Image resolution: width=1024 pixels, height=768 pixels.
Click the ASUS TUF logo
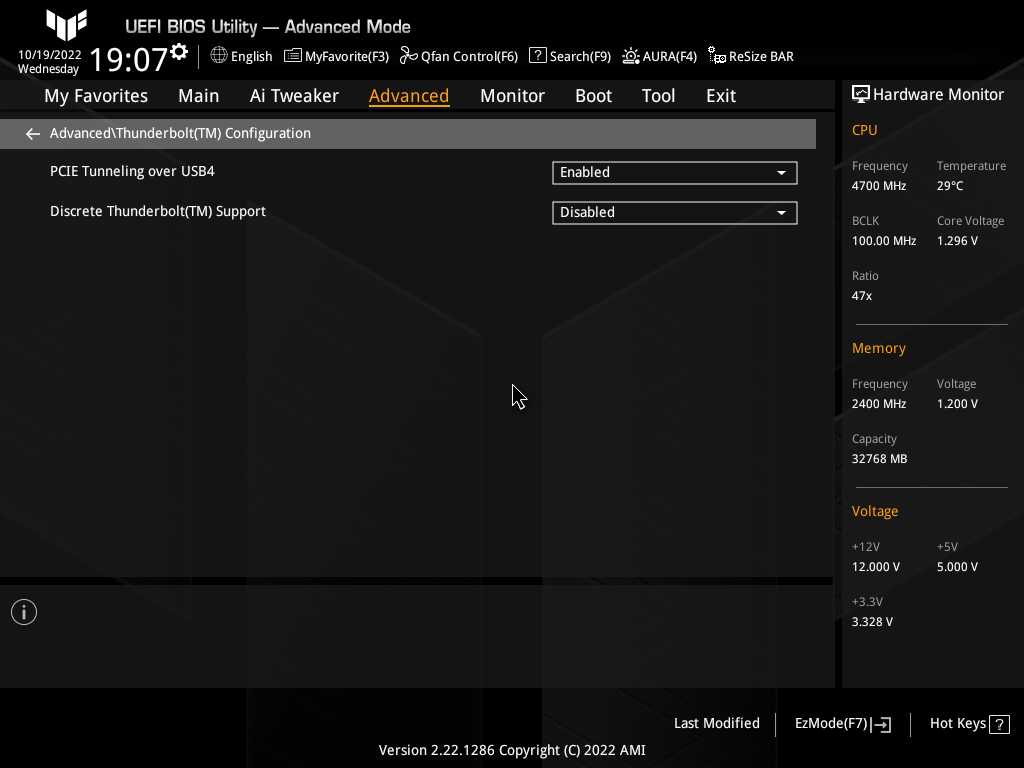click(x=66, y=25)
